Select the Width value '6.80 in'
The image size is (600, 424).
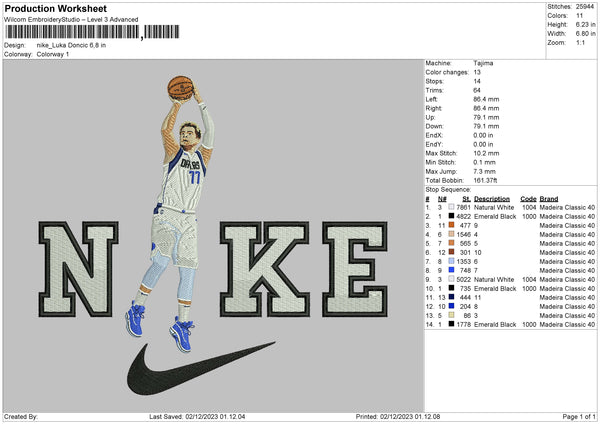click(x=585, y=34)
